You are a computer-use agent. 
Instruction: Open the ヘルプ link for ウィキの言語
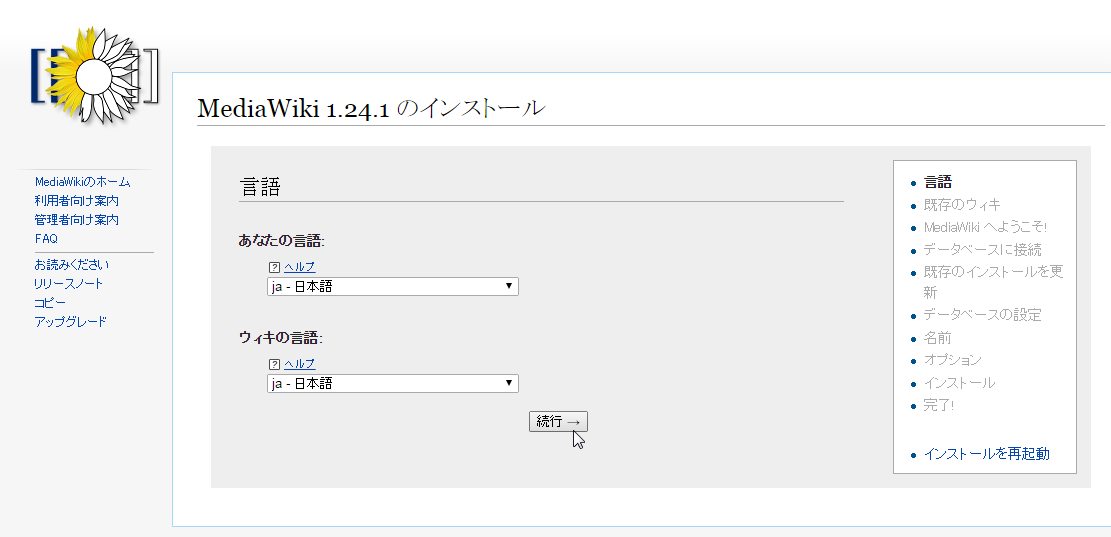point(300,364)
